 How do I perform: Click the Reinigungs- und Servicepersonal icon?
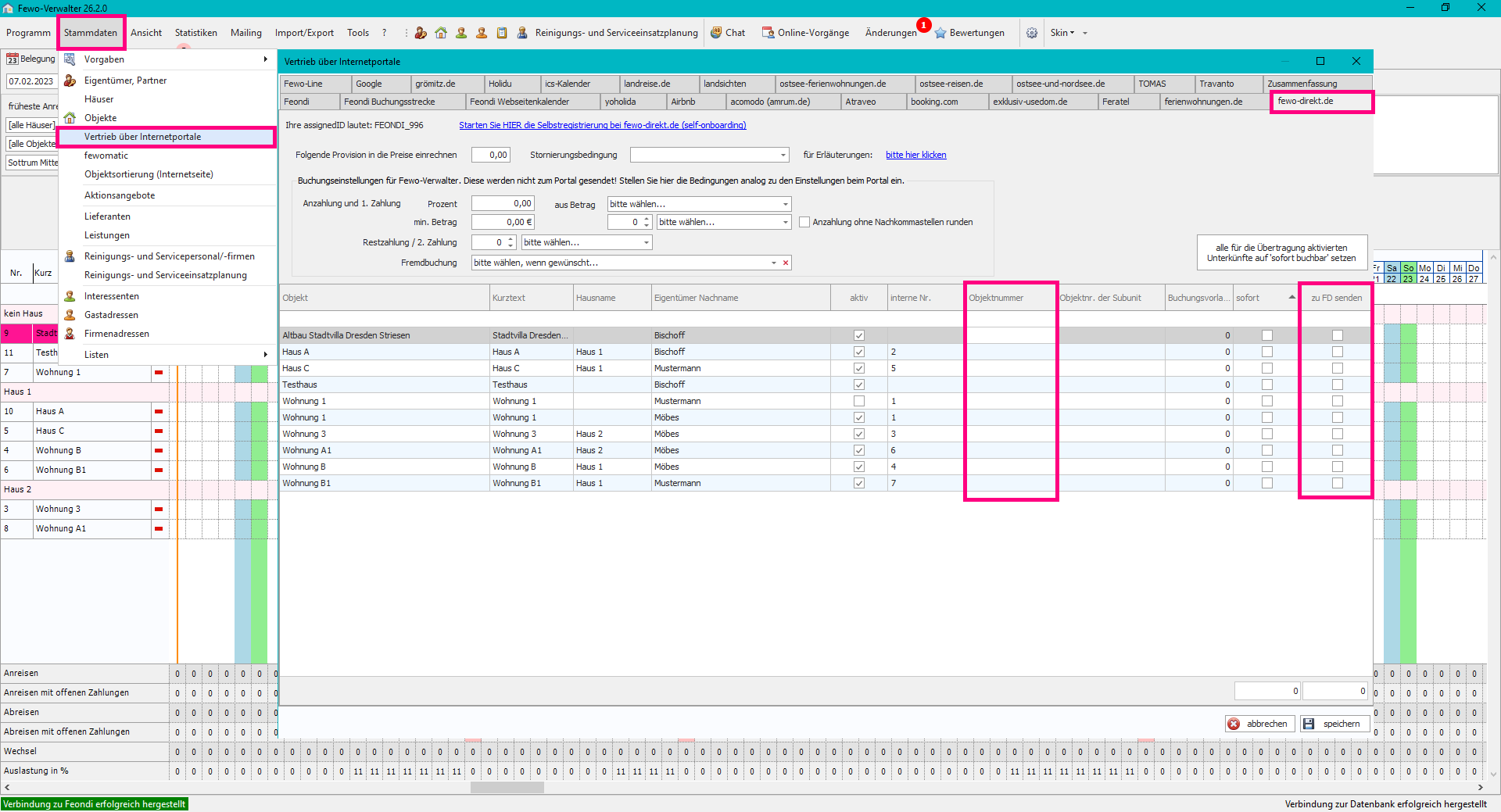[x=70, y=256]
